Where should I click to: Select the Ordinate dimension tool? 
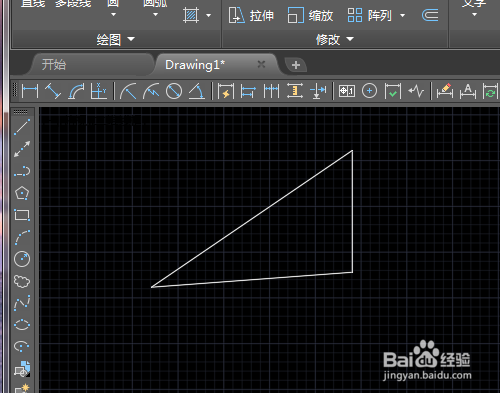(99, 91)
